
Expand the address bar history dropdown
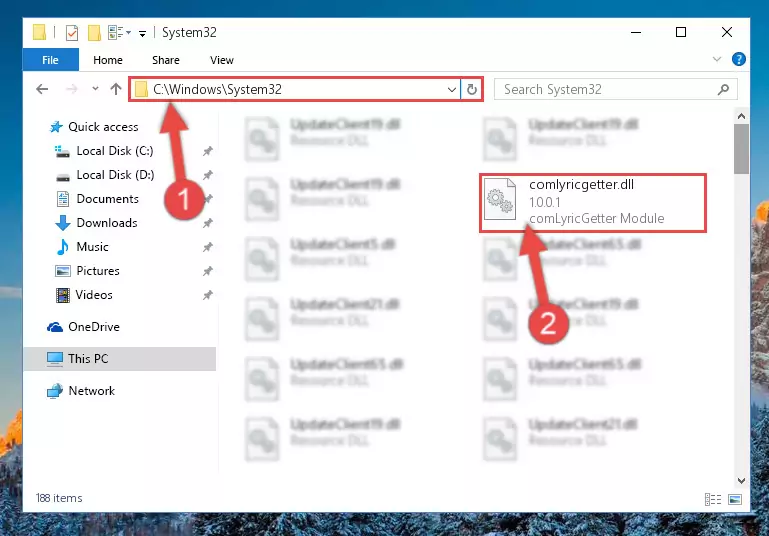pos(452,90)
